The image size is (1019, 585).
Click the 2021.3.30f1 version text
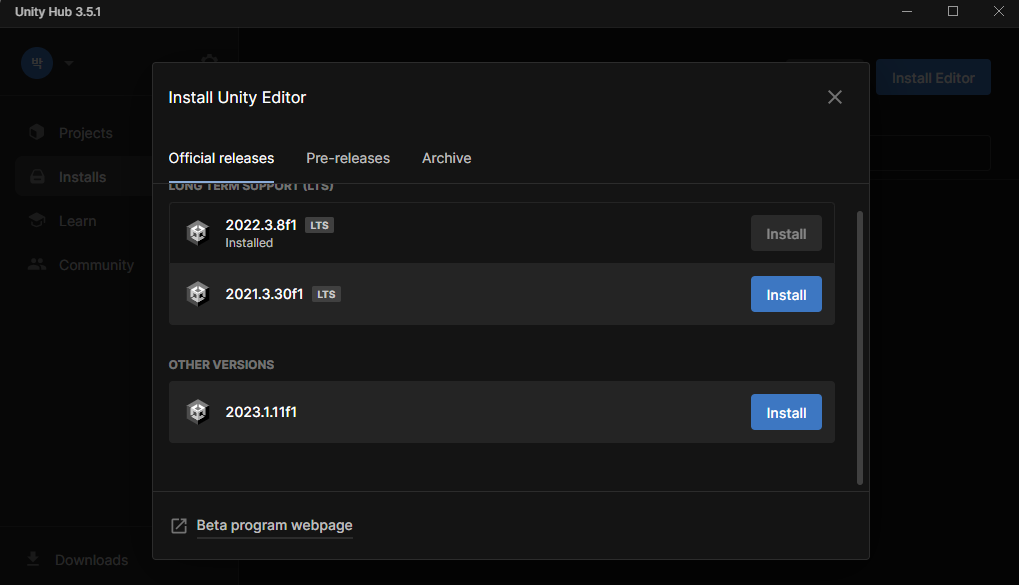pyautogui.click(x=264, y=294)
